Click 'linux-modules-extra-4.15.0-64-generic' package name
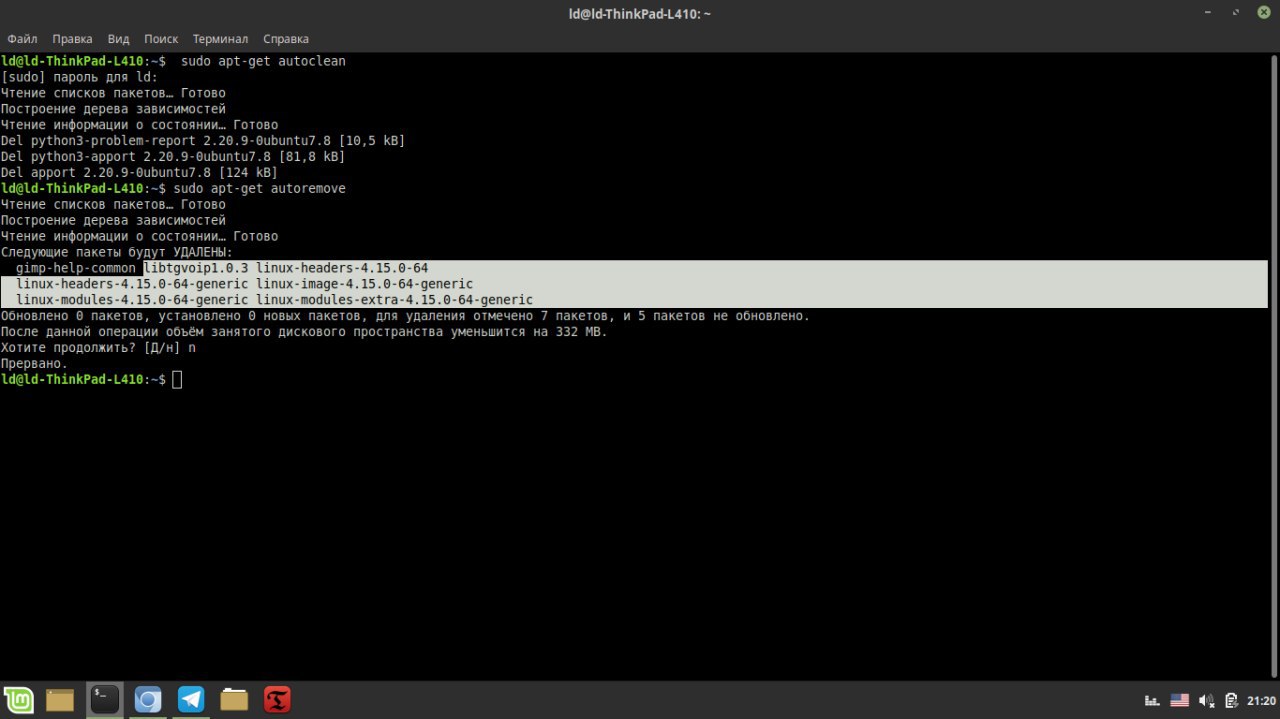This screenshot has height=719, width=1280. 394,300
